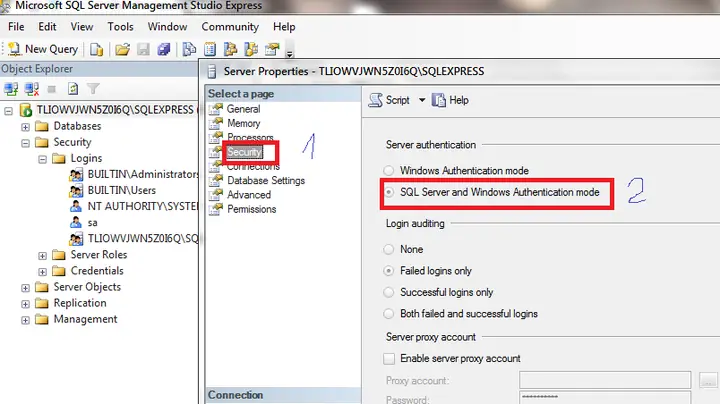Select Successful logins only option

pyautogui.click(x=389, y=292)
